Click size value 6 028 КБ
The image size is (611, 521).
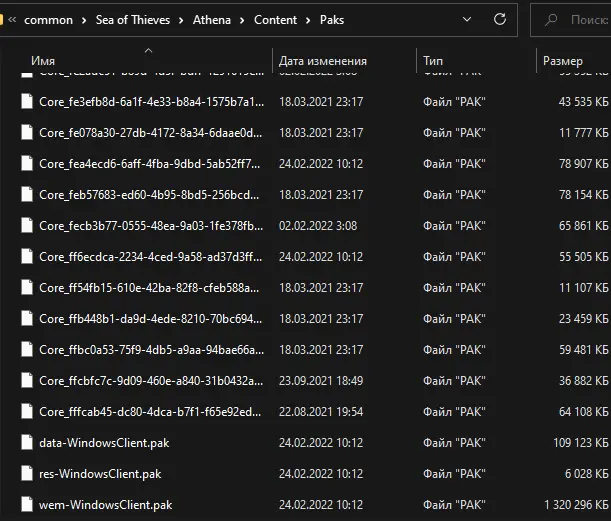click(586, 474)
